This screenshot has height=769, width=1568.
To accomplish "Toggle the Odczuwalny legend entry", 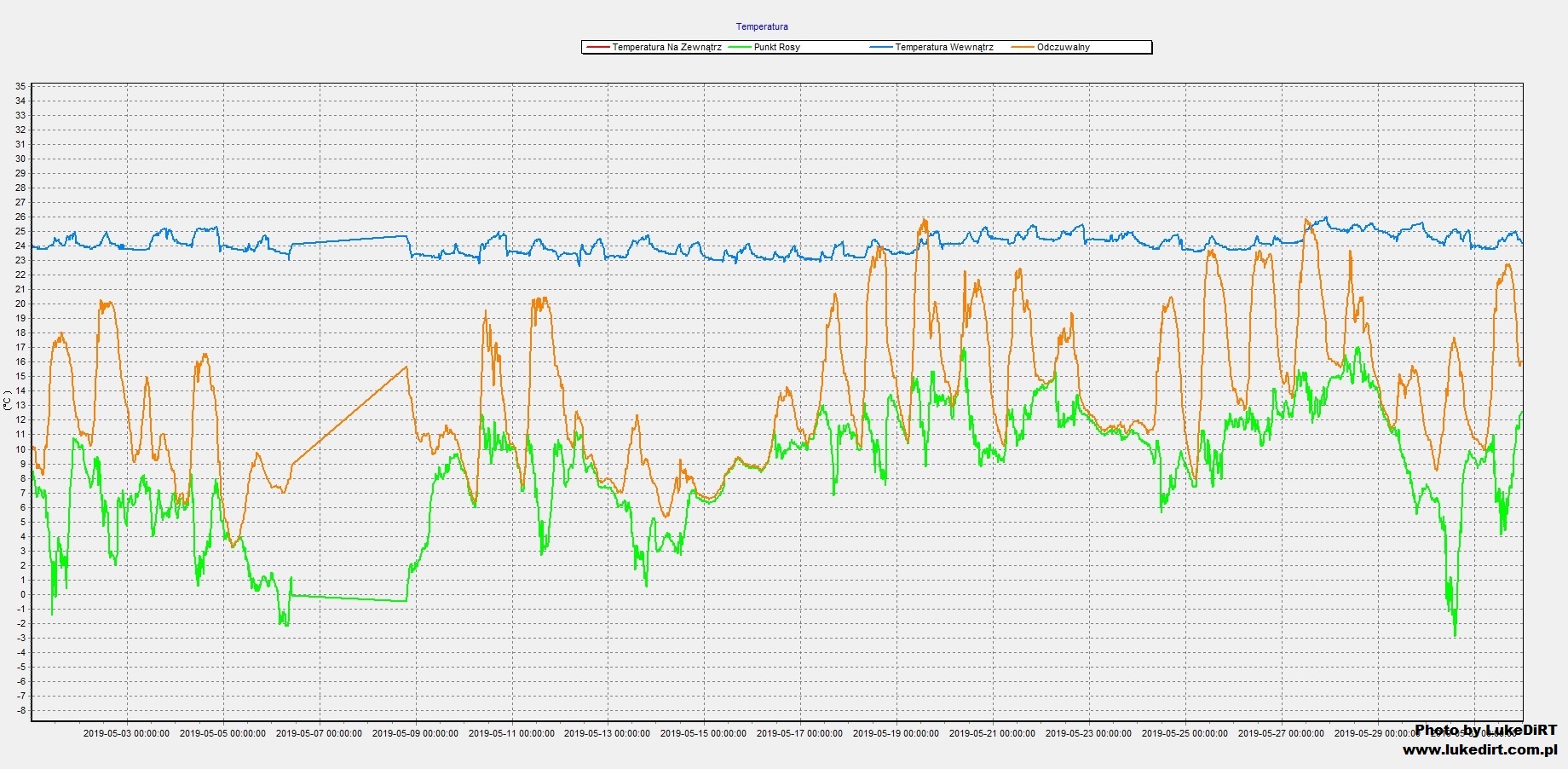I will coord(1063,48).
